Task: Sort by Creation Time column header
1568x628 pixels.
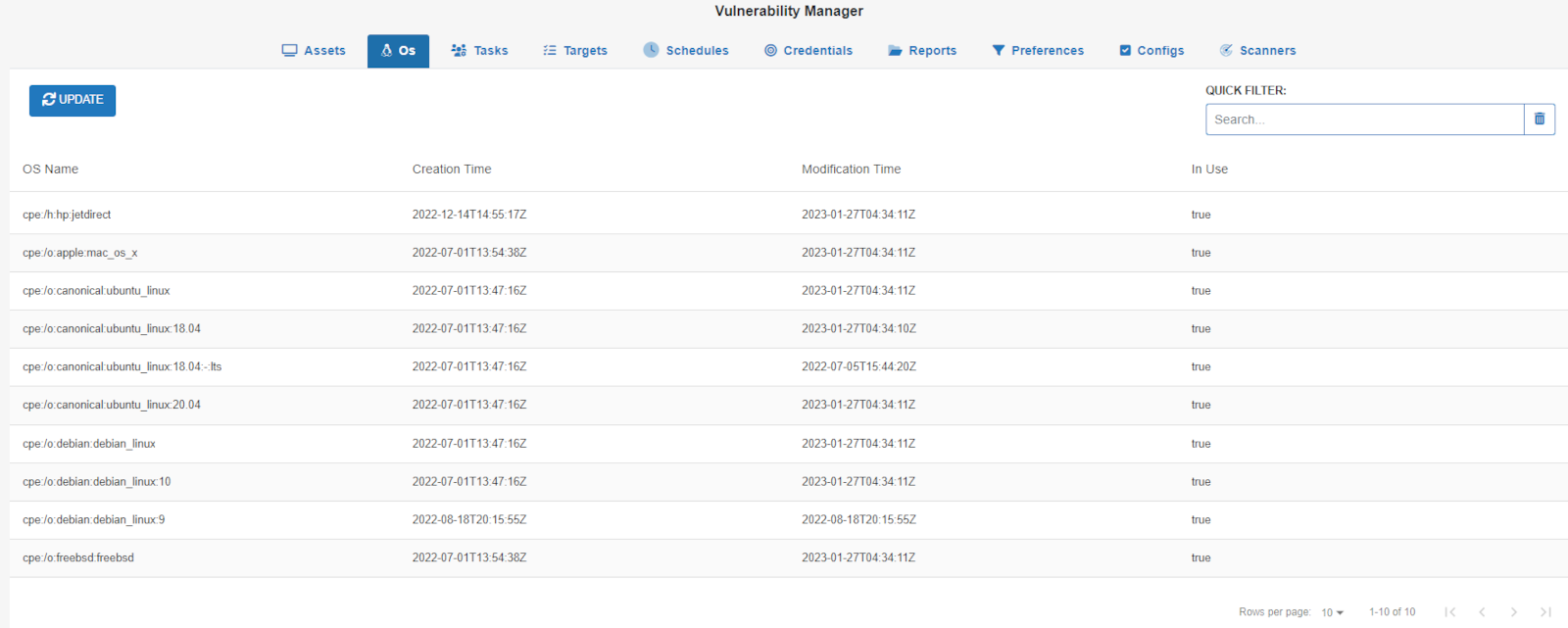Action: tap(452, 169)
